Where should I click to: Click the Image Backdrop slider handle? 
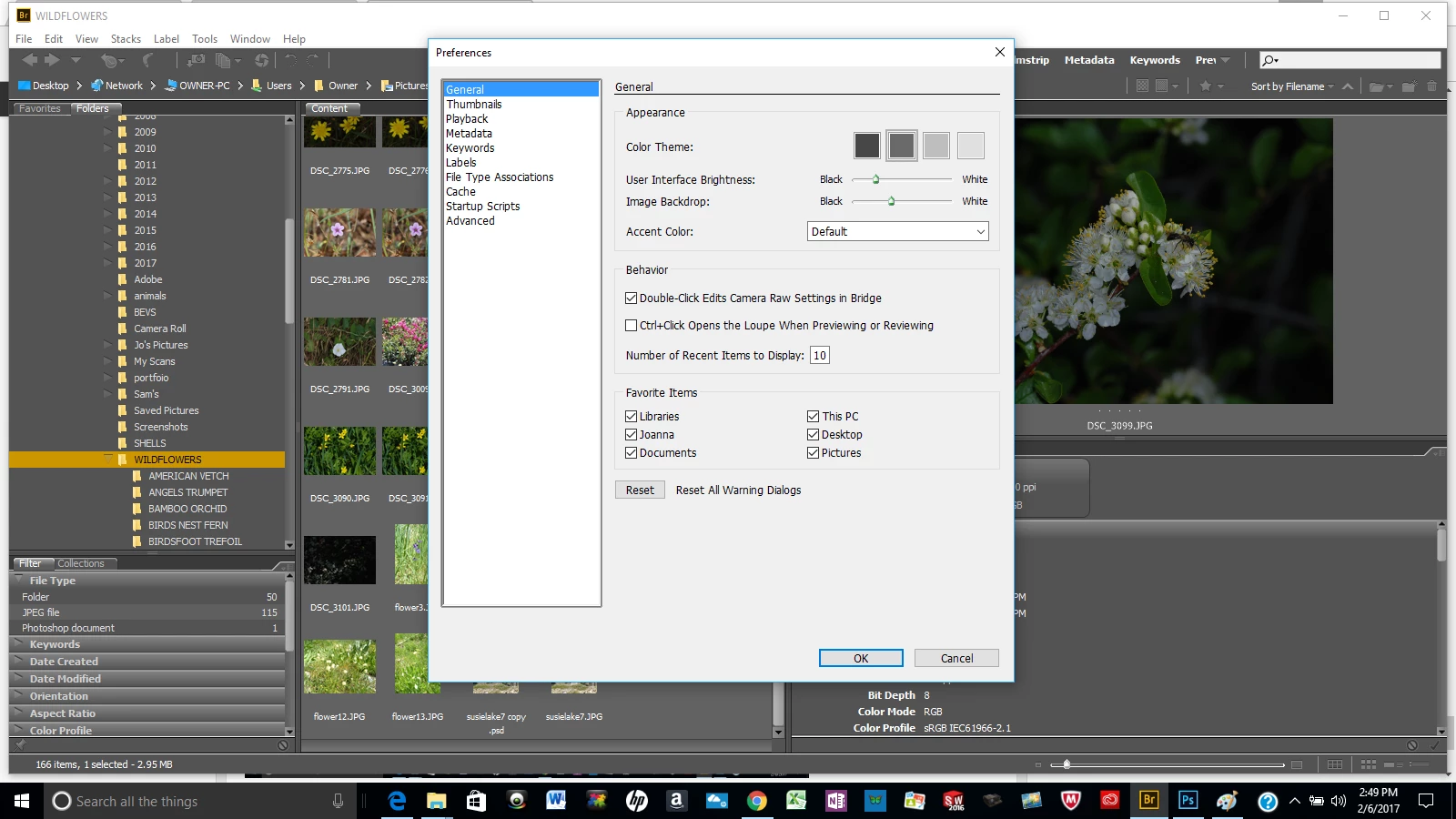pos(892,201)
